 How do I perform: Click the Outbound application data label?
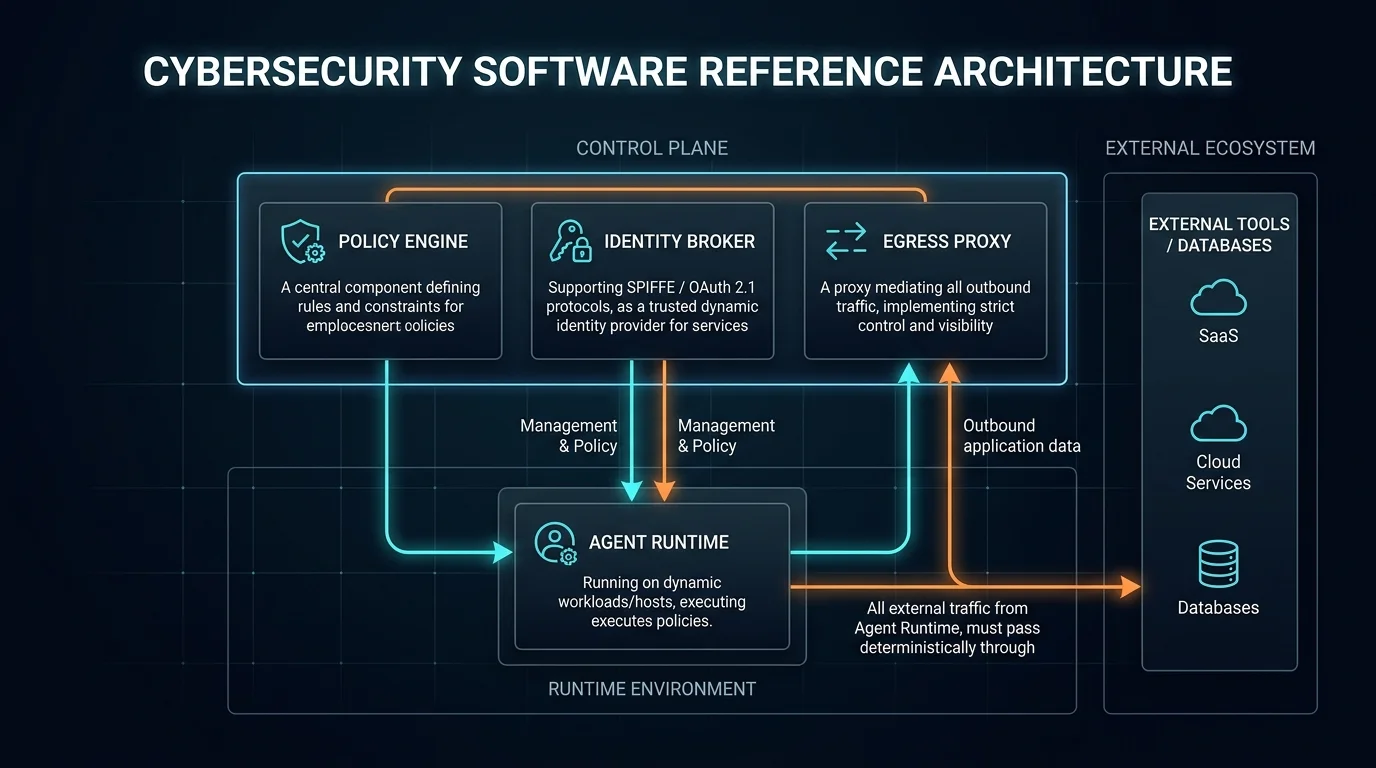tap(1022, 436)
